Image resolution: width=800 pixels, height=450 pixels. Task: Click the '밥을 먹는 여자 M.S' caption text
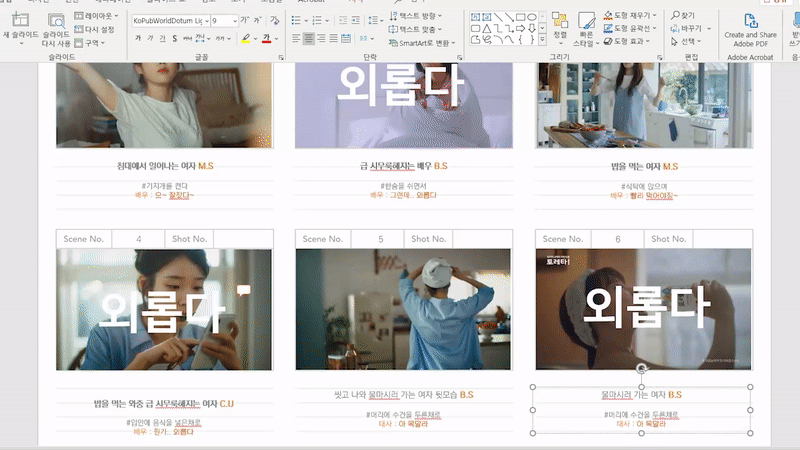click(644, 166)
